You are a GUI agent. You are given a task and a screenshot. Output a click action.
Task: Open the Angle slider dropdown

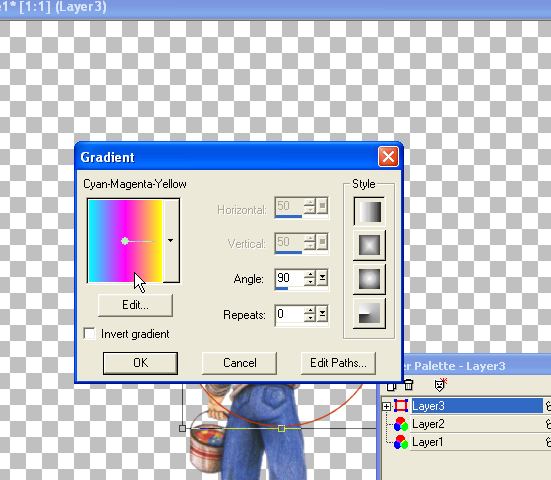tap(322, 278)
